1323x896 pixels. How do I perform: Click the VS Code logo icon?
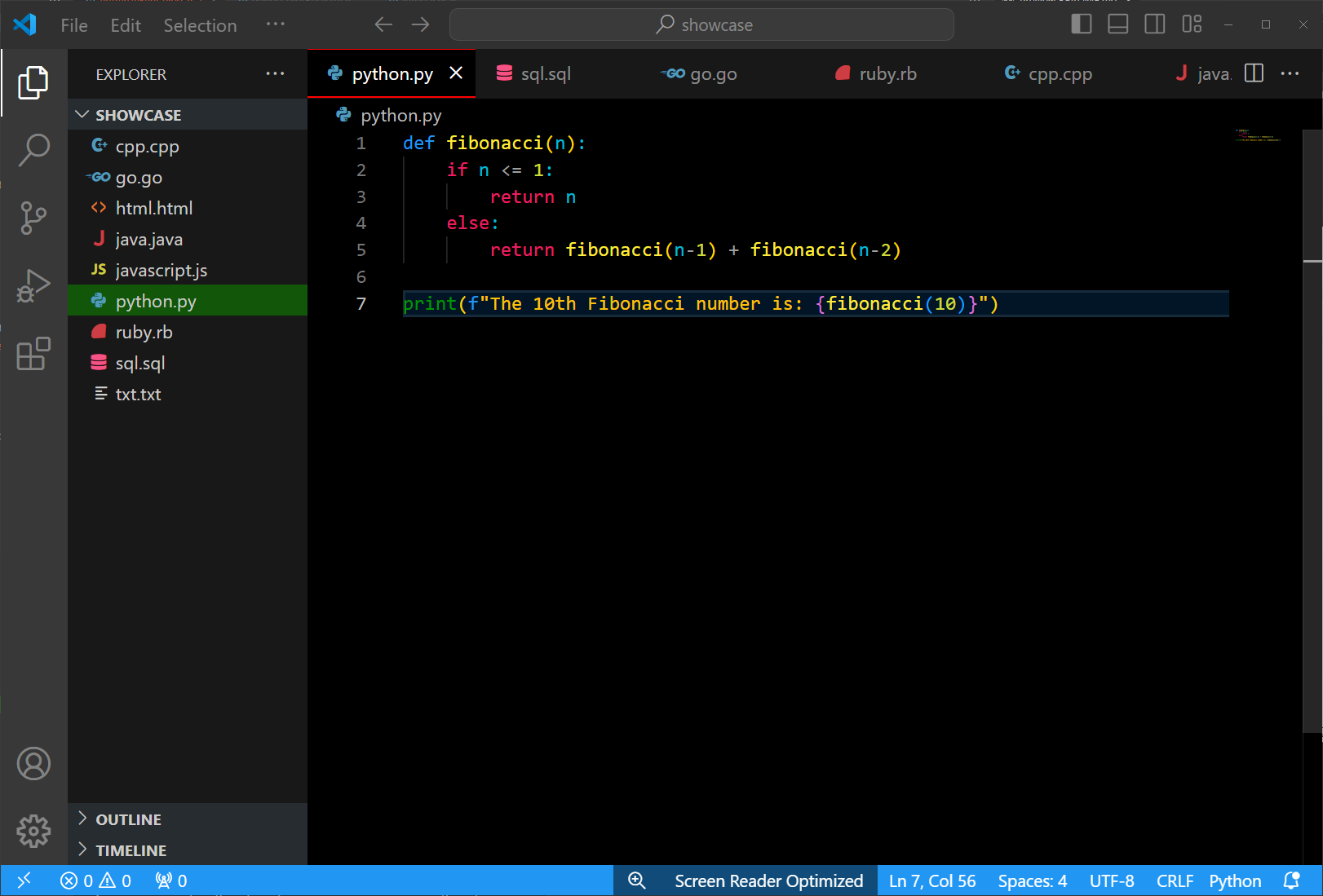(24, 24)
